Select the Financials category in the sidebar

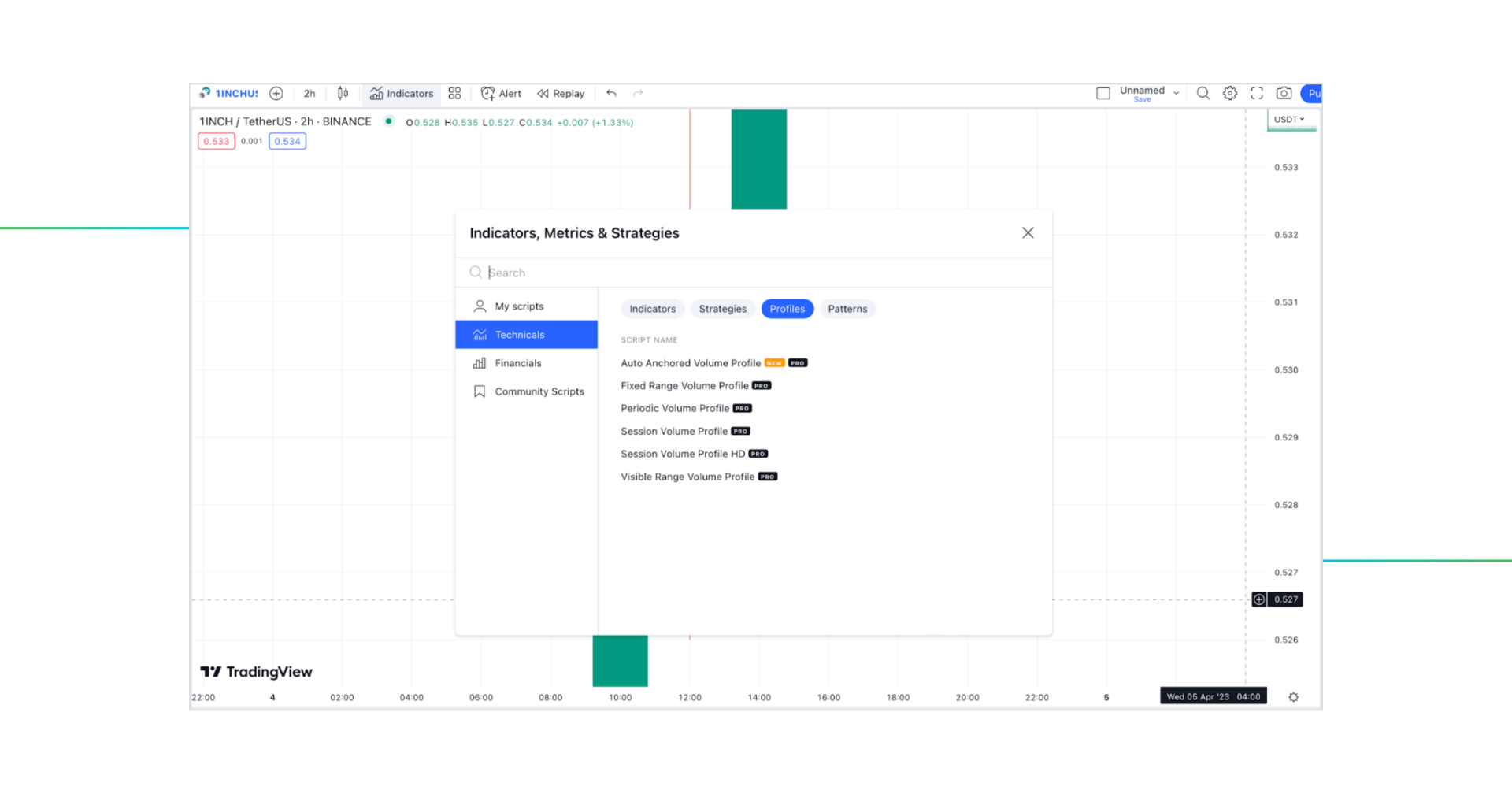(517, 363)
